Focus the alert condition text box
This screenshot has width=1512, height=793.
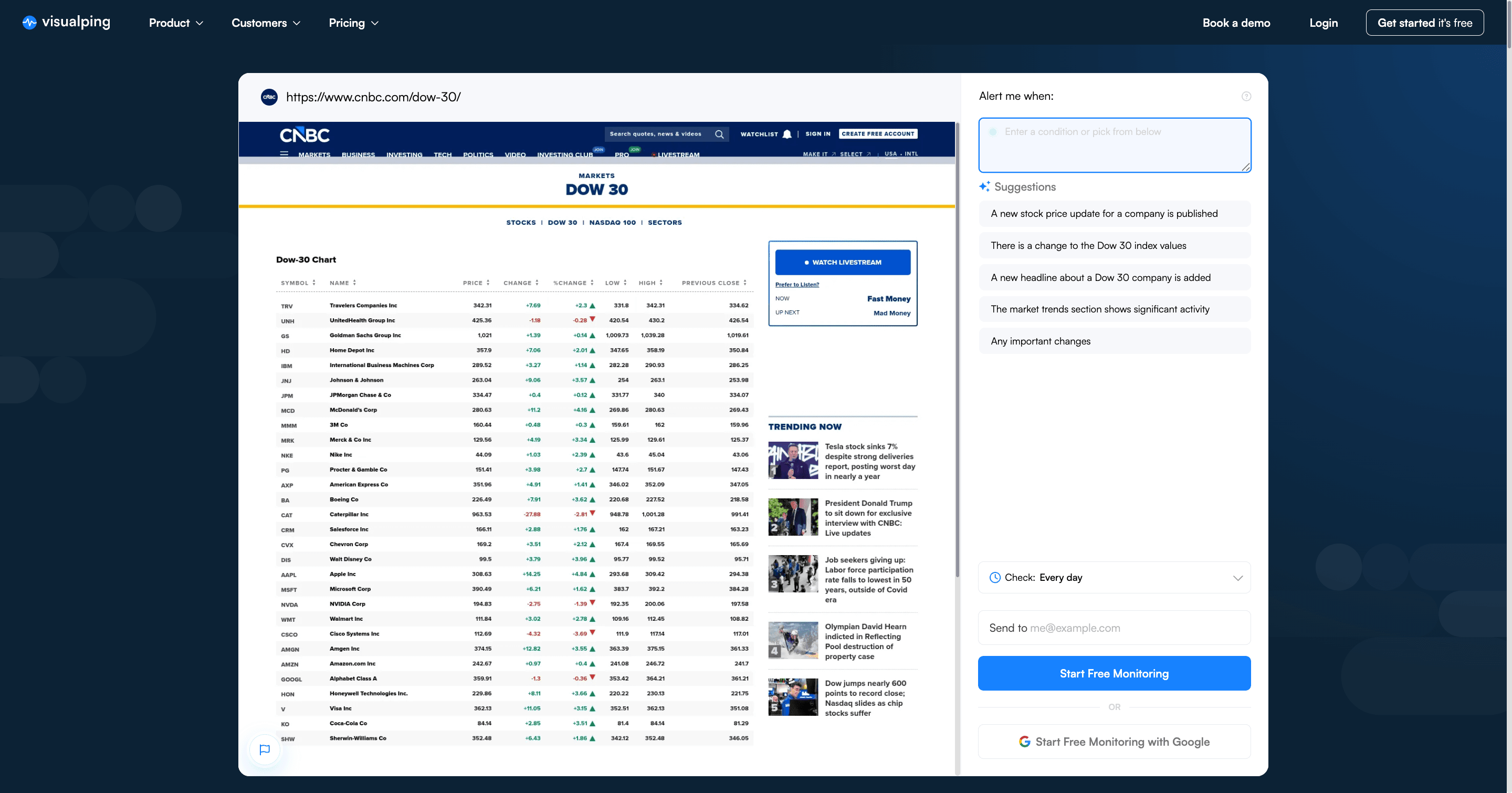pos(1114,145)
